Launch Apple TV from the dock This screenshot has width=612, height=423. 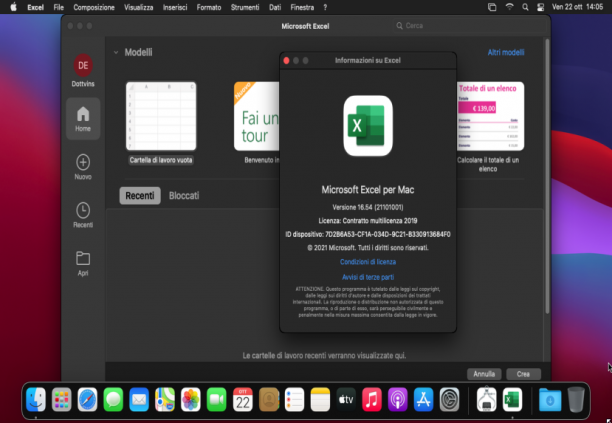346,399
